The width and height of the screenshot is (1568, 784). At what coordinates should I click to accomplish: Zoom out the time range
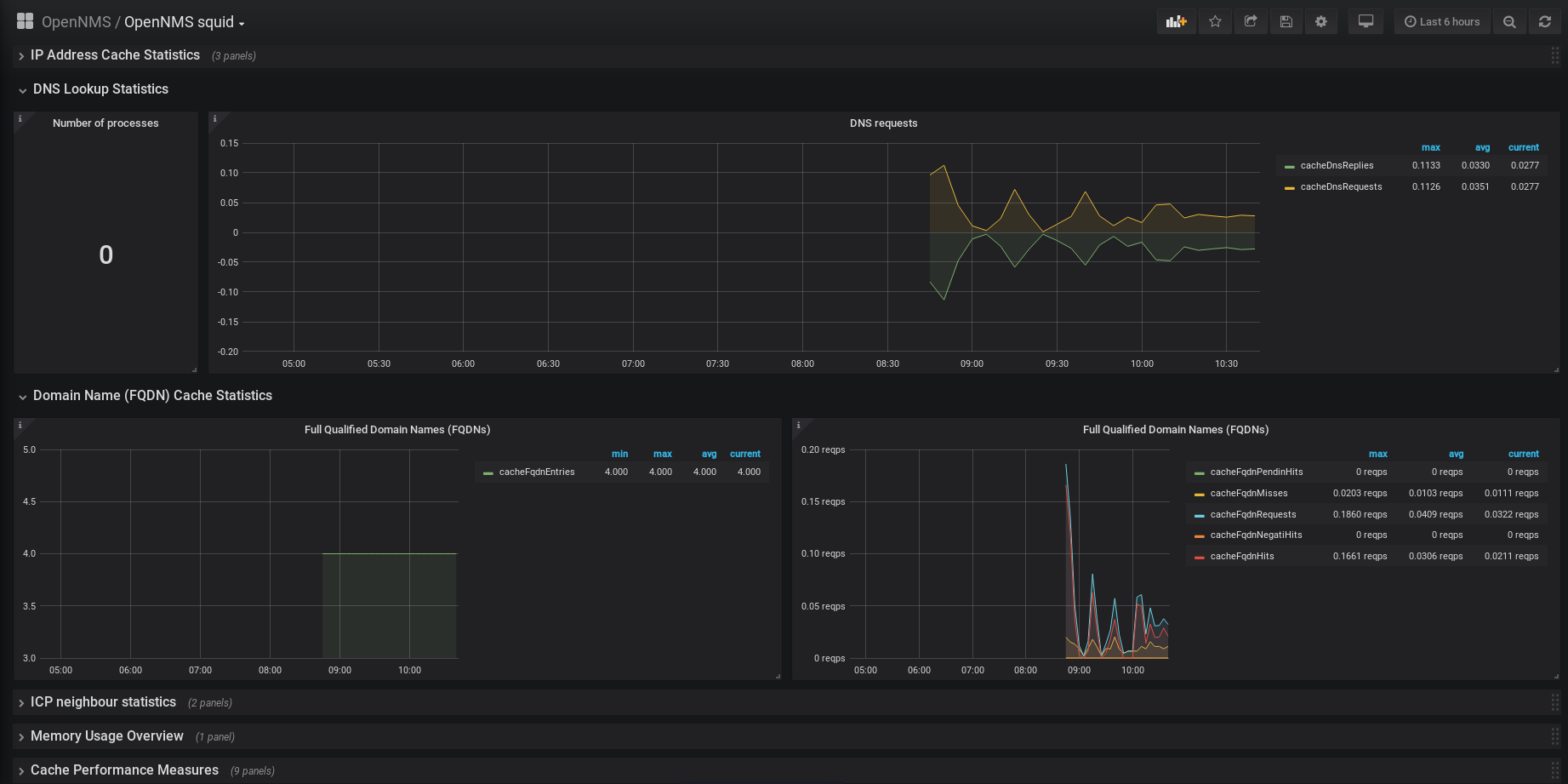coord(1509,22)
